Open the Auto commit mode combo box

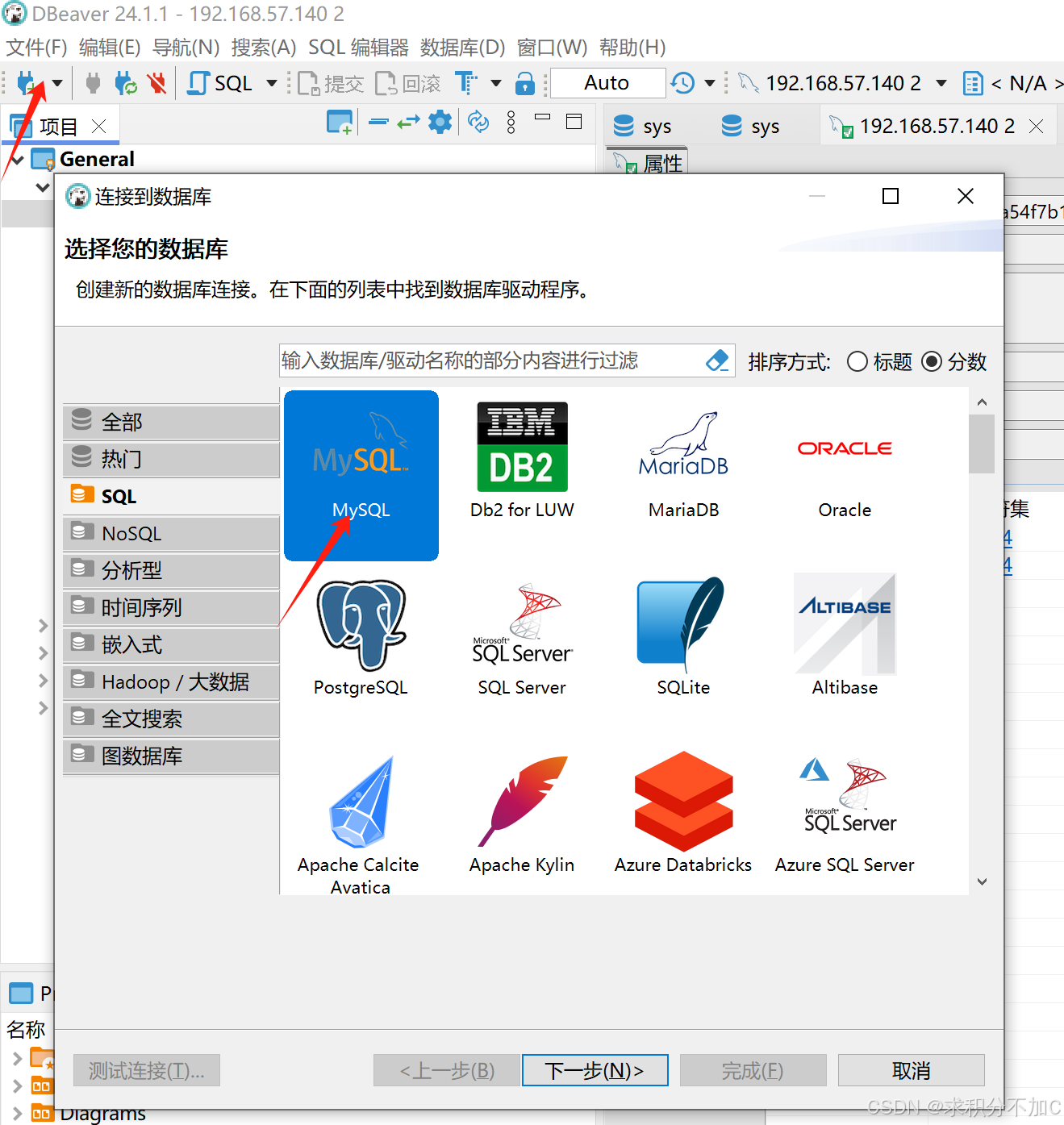point(607,82)
